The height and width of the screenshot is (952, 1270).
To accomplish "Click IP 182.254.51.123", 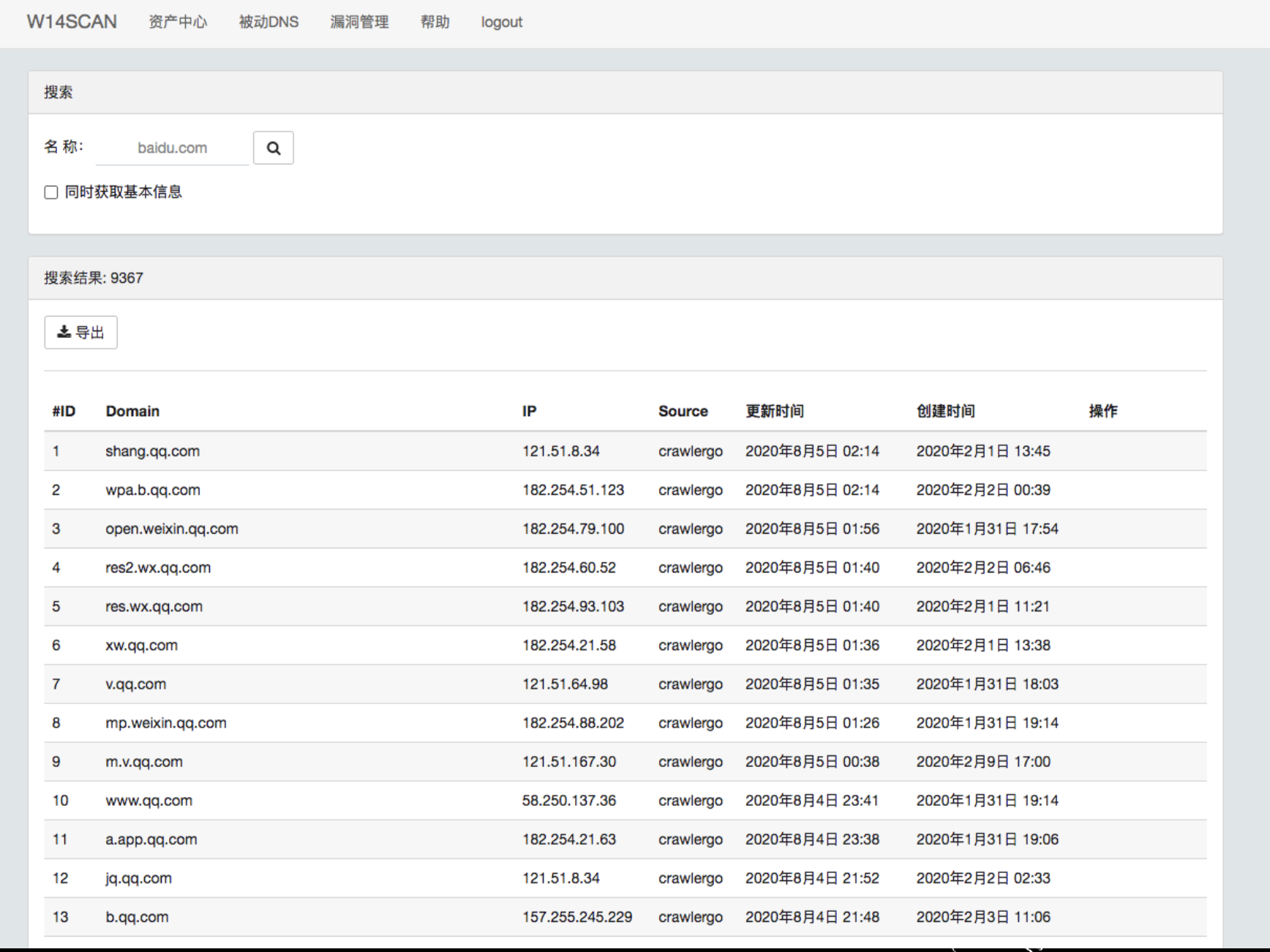I will (x=573, y=490).
